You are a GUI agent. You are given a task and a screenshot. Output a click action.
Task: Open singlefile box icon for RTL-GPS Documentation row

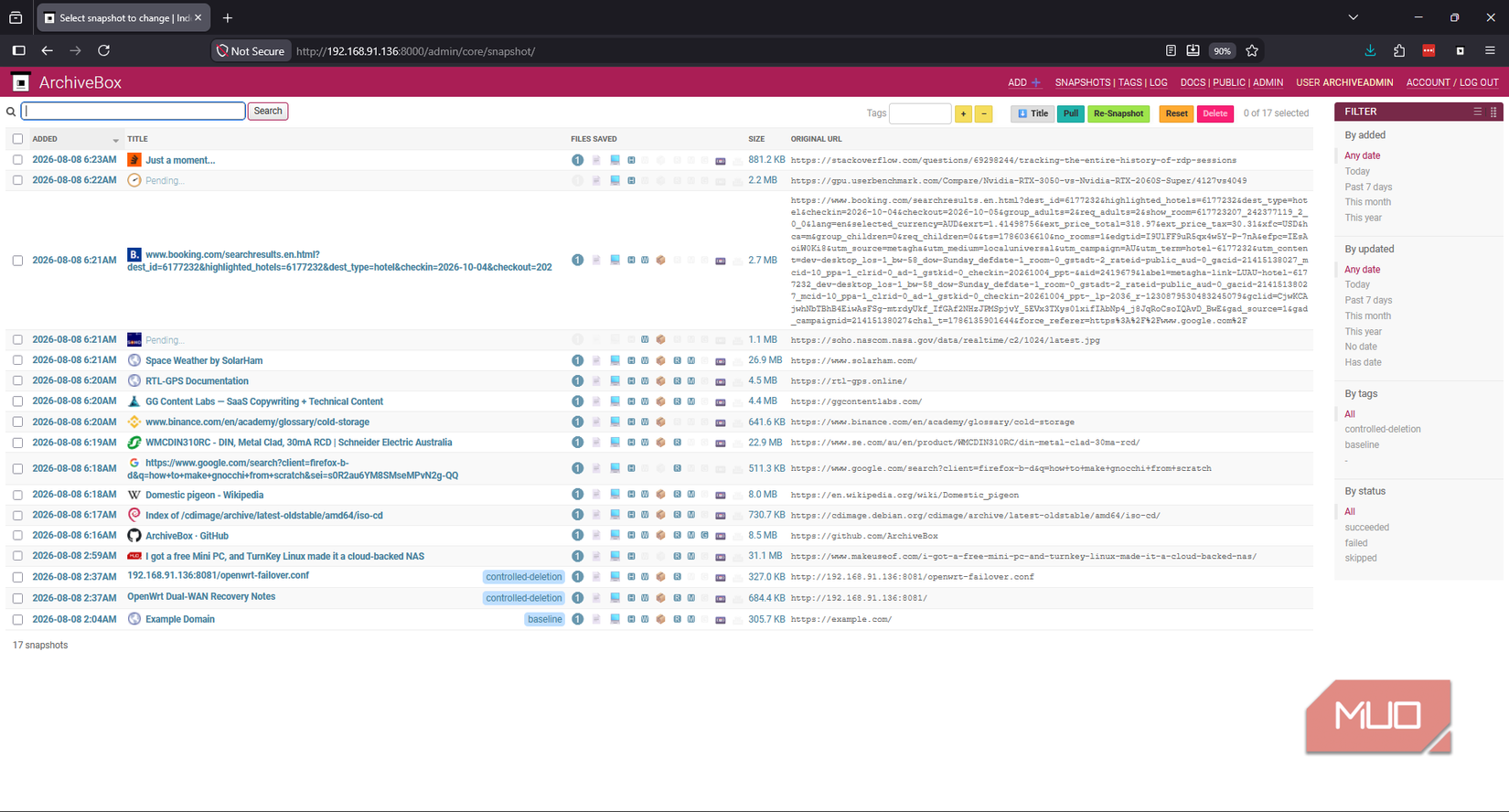point(660,380)
